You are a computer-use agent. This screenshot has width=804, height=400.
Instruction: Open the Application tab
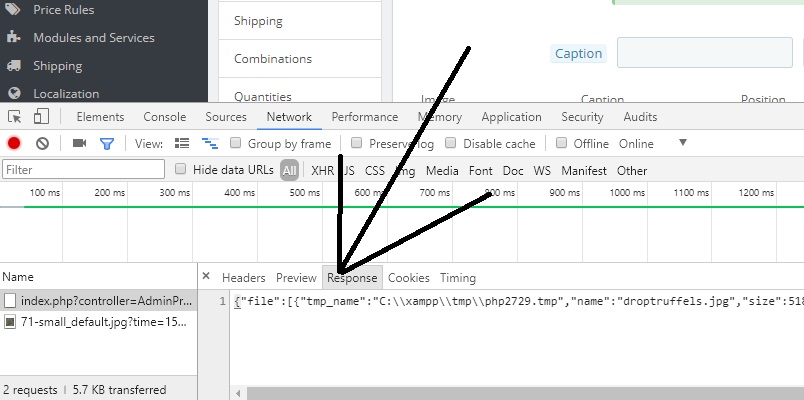tap(511, 117)
